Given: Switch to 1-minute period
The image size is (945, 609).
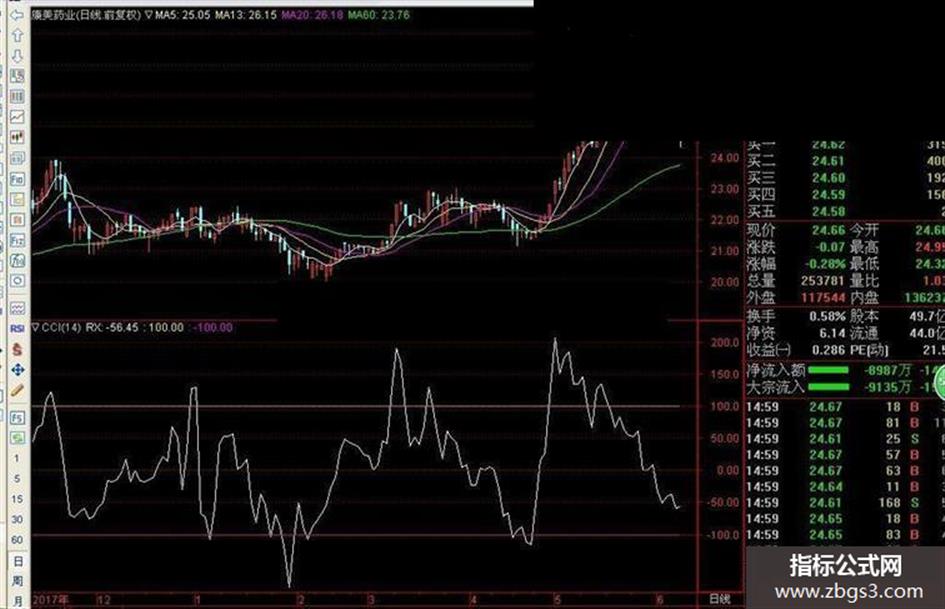Looking at the screenshot, I should pyautogui.click(x=16, y=458).
